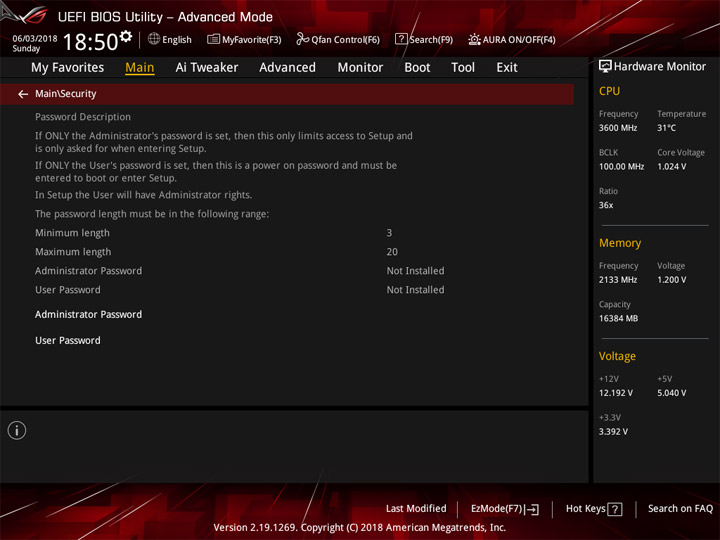Go to the Exit tab
Viewport: 720px width, 540px height.
pyautogui.click(x=507, y=68)
